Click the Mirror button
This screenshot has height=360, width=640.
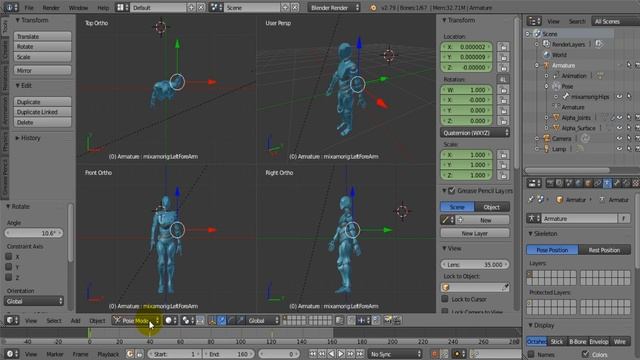pos(42,70)
